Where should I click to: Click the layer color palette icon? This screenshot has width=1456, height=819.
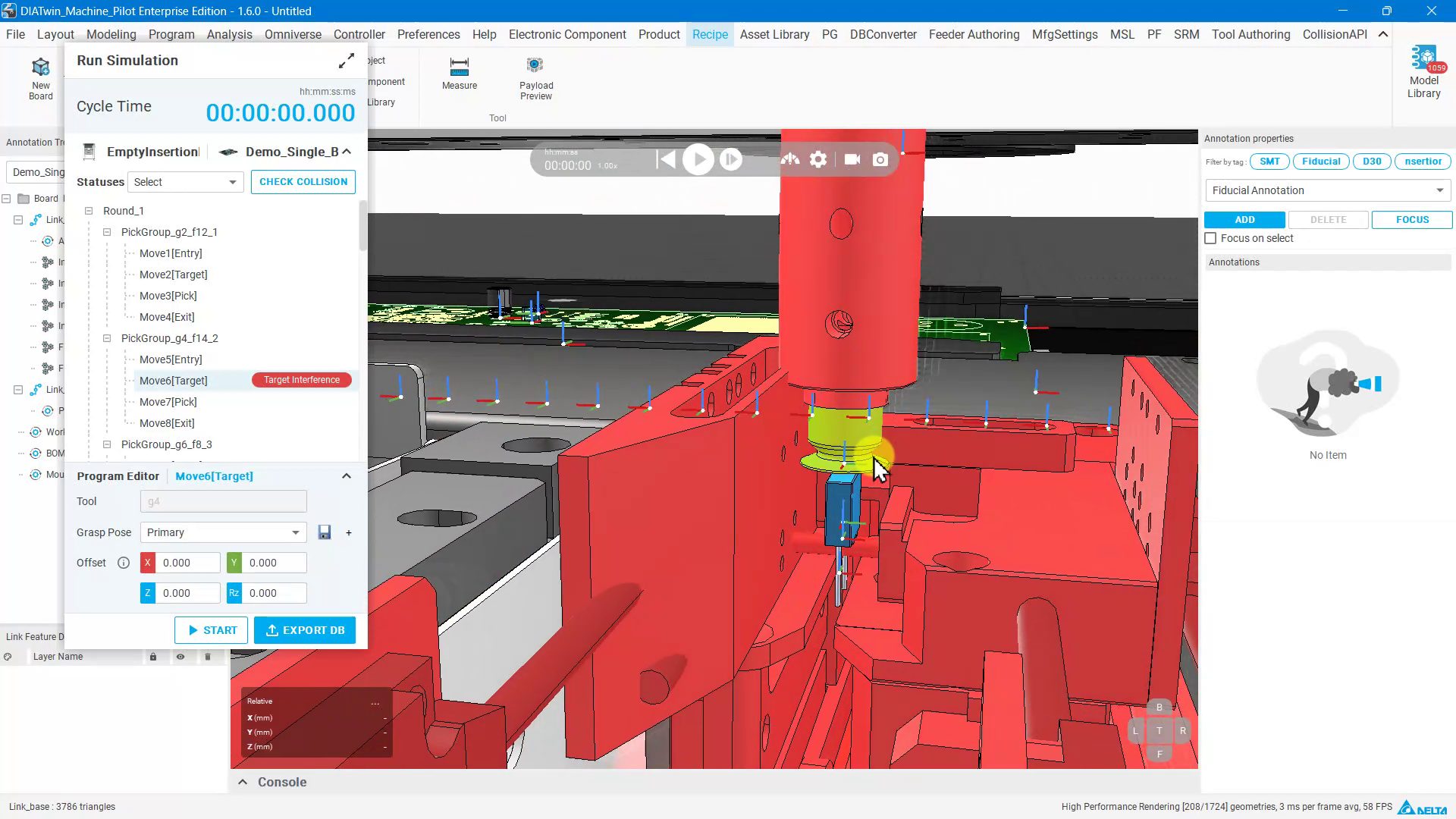click(8, 657)
